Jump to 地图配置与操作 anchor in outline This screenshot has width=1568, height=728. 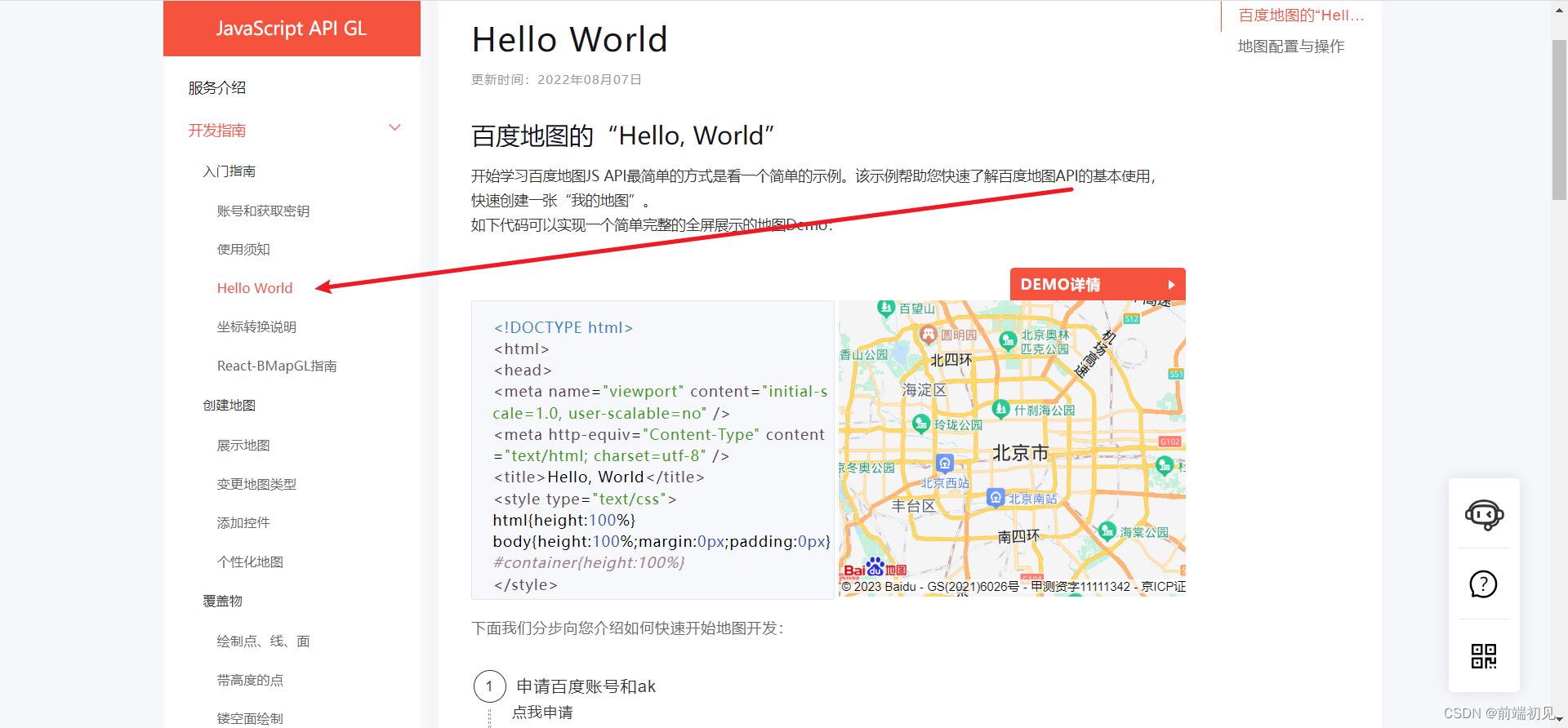click(x=1291, y=47)
